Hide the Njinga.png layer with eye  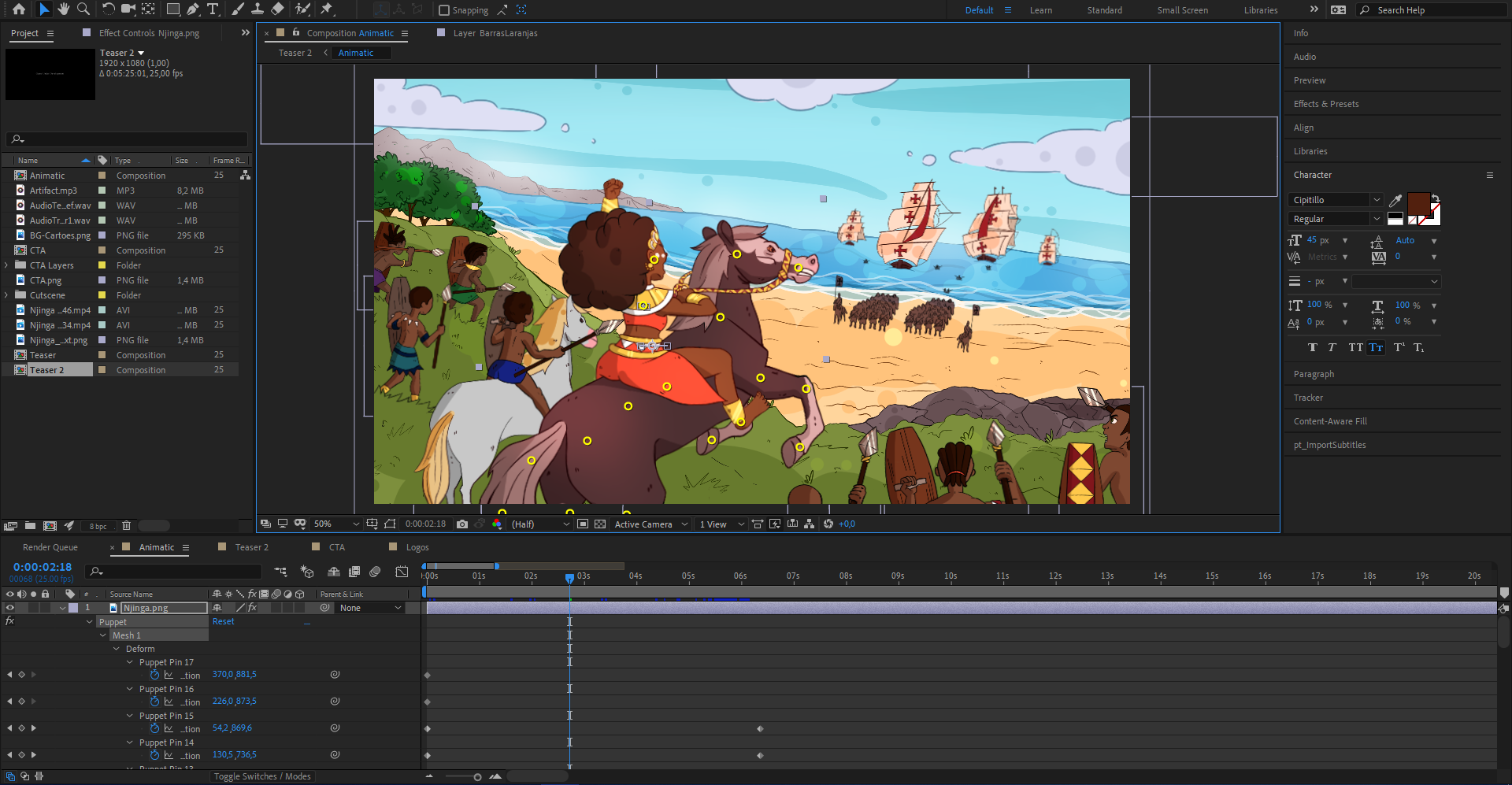(10, 608)
